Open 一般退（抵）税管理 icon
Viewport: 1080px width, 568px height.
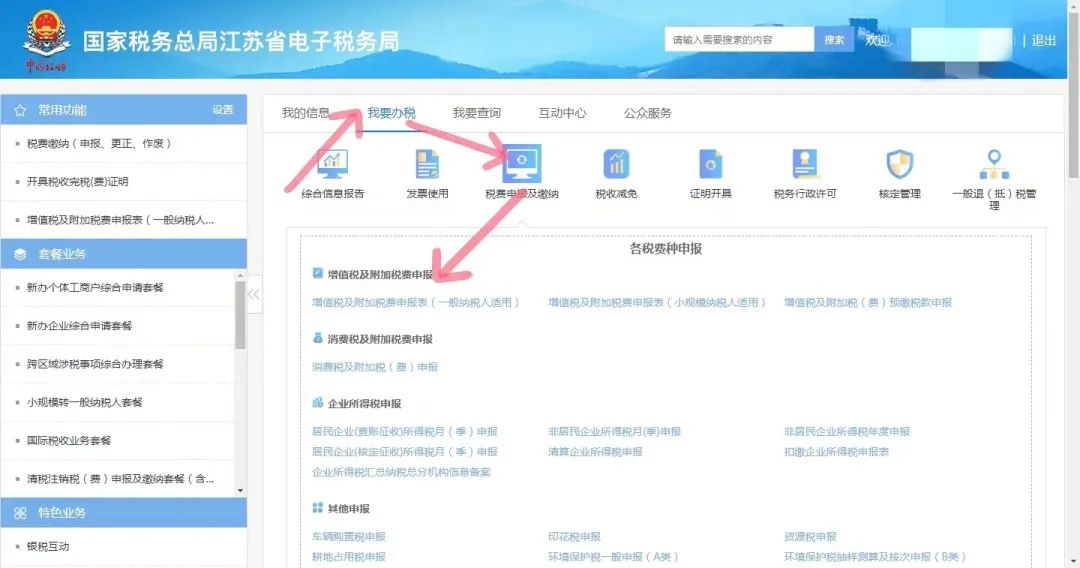pos(994,165)
